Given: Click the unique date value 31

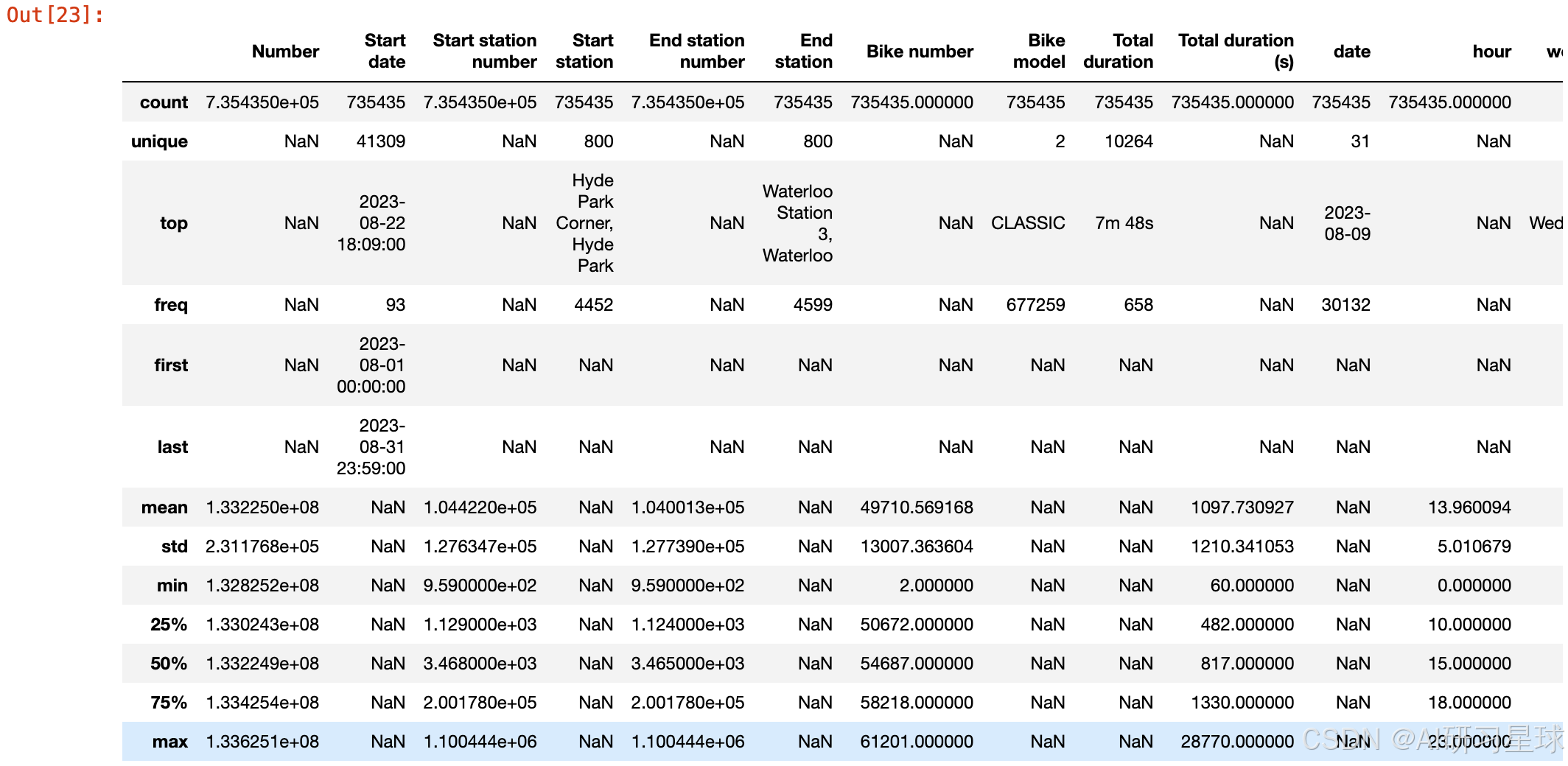Looking at the screenshot, I should pyautogui.click(x=1360, y=141).
